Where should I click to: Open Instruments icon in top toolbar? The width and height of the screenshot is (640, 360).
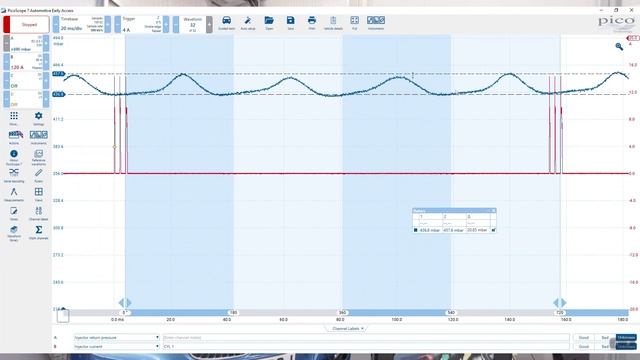(x=376, y=23)
